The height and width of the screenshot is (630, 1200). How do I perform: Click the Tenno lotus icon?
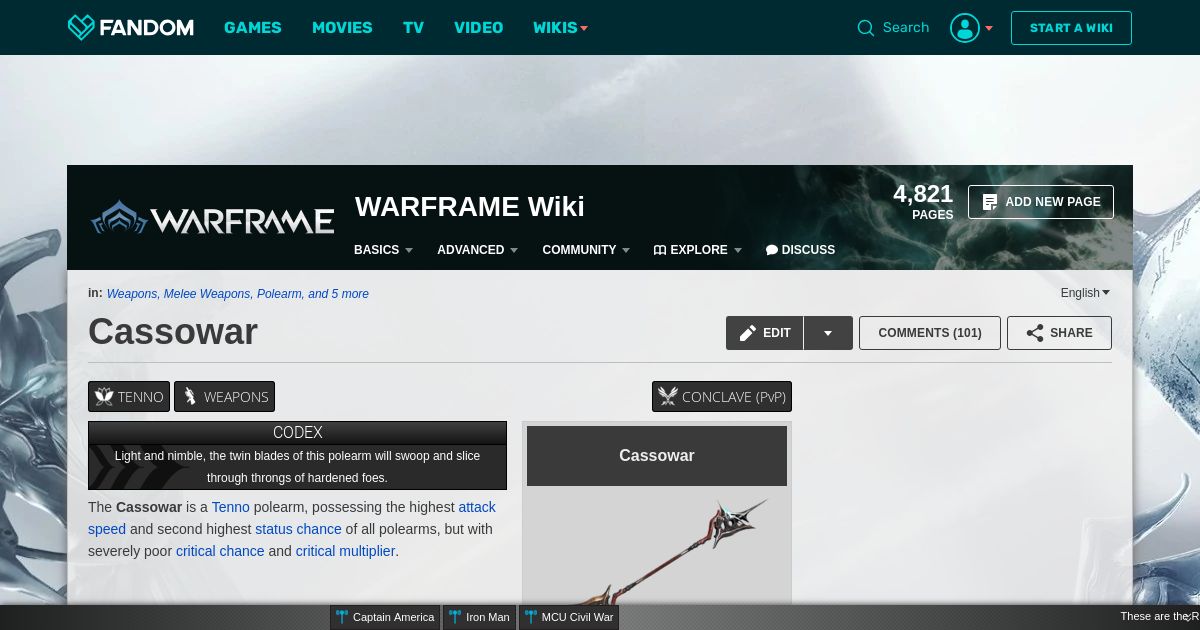104,397
